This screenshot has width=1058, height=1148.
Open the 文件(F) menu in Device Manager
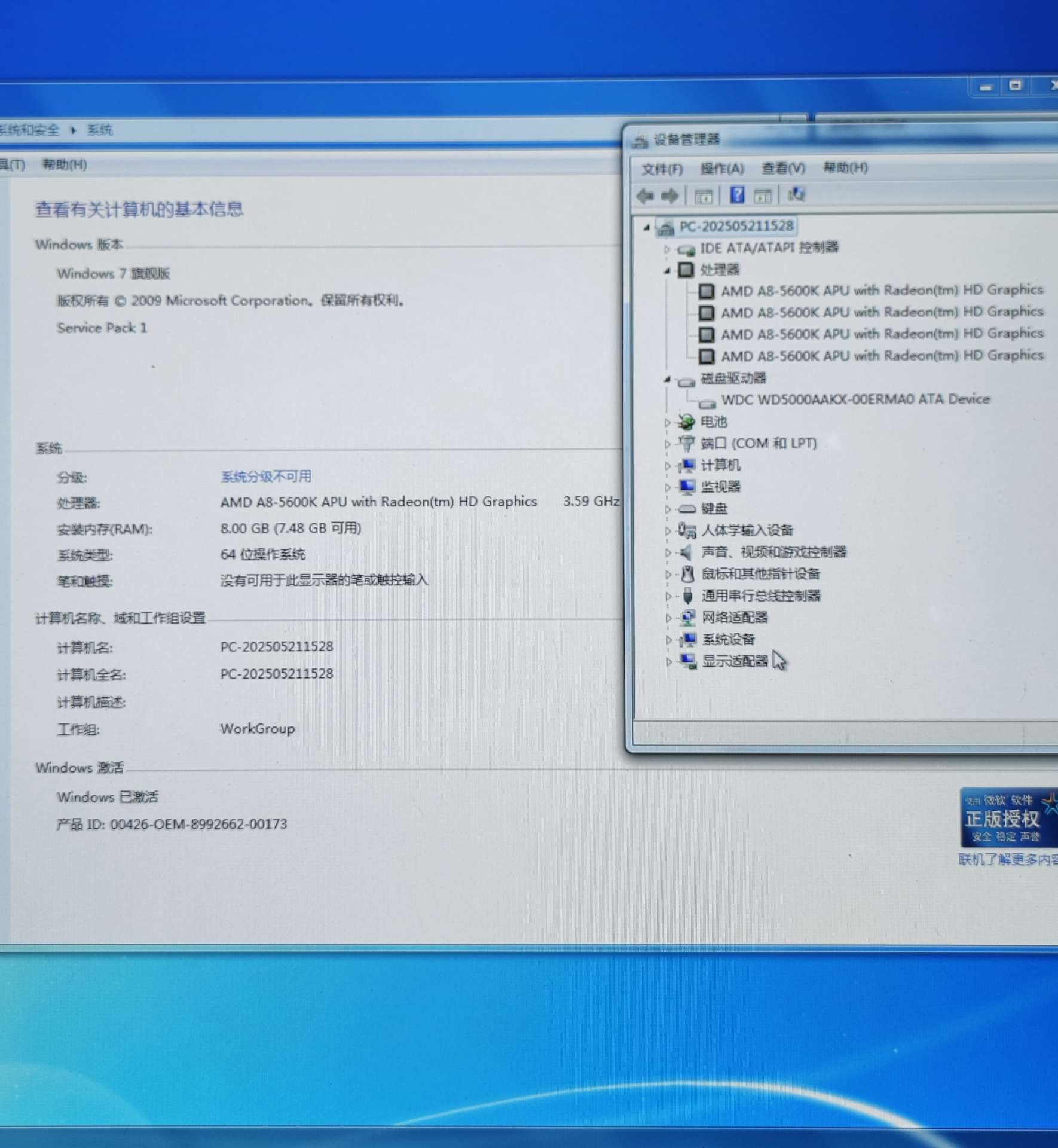point(662,170)
